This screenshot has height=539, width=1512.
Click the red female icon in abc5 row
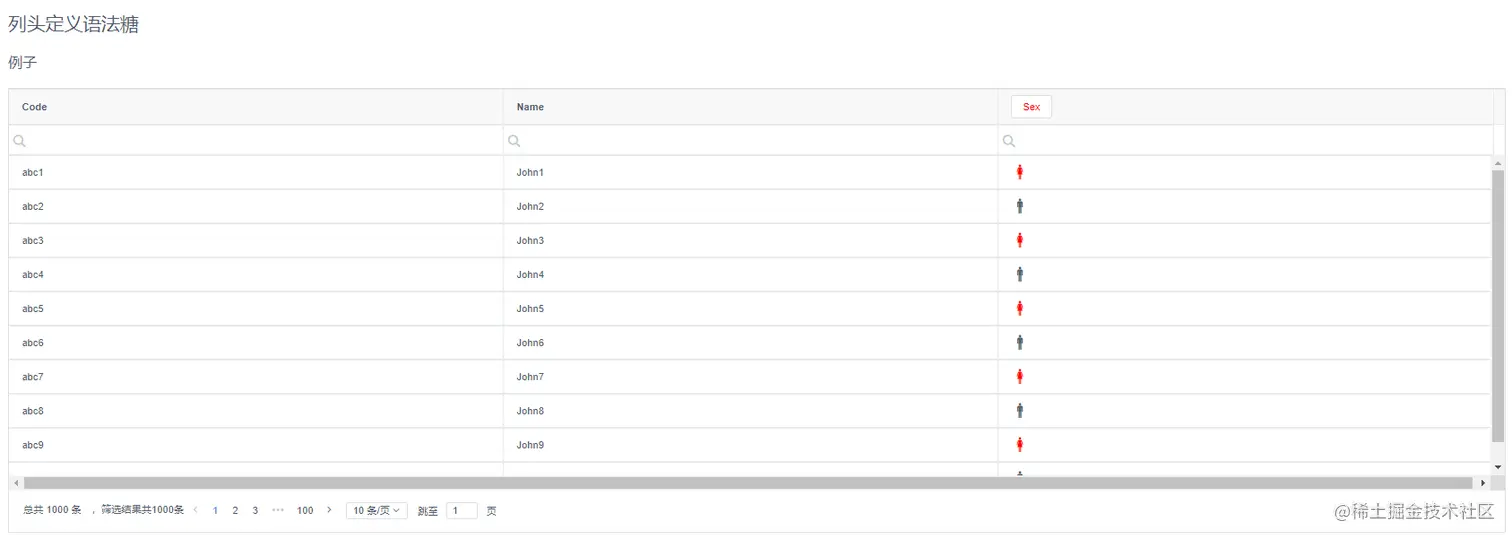pyautogui.click(x=1019, y=308)
